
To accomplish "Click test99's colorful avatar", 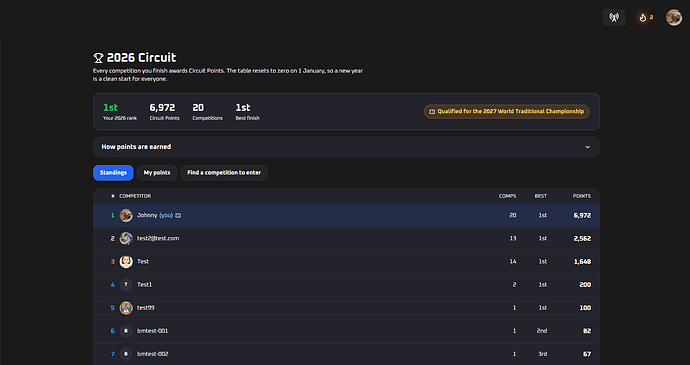I will [126, 308].
